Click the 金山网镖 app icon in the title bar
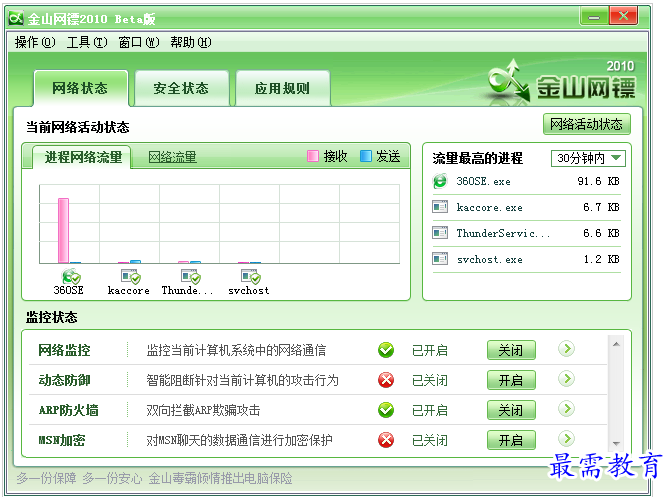The height and width of the screenshot is (497, 671). (x=16, y=18)
